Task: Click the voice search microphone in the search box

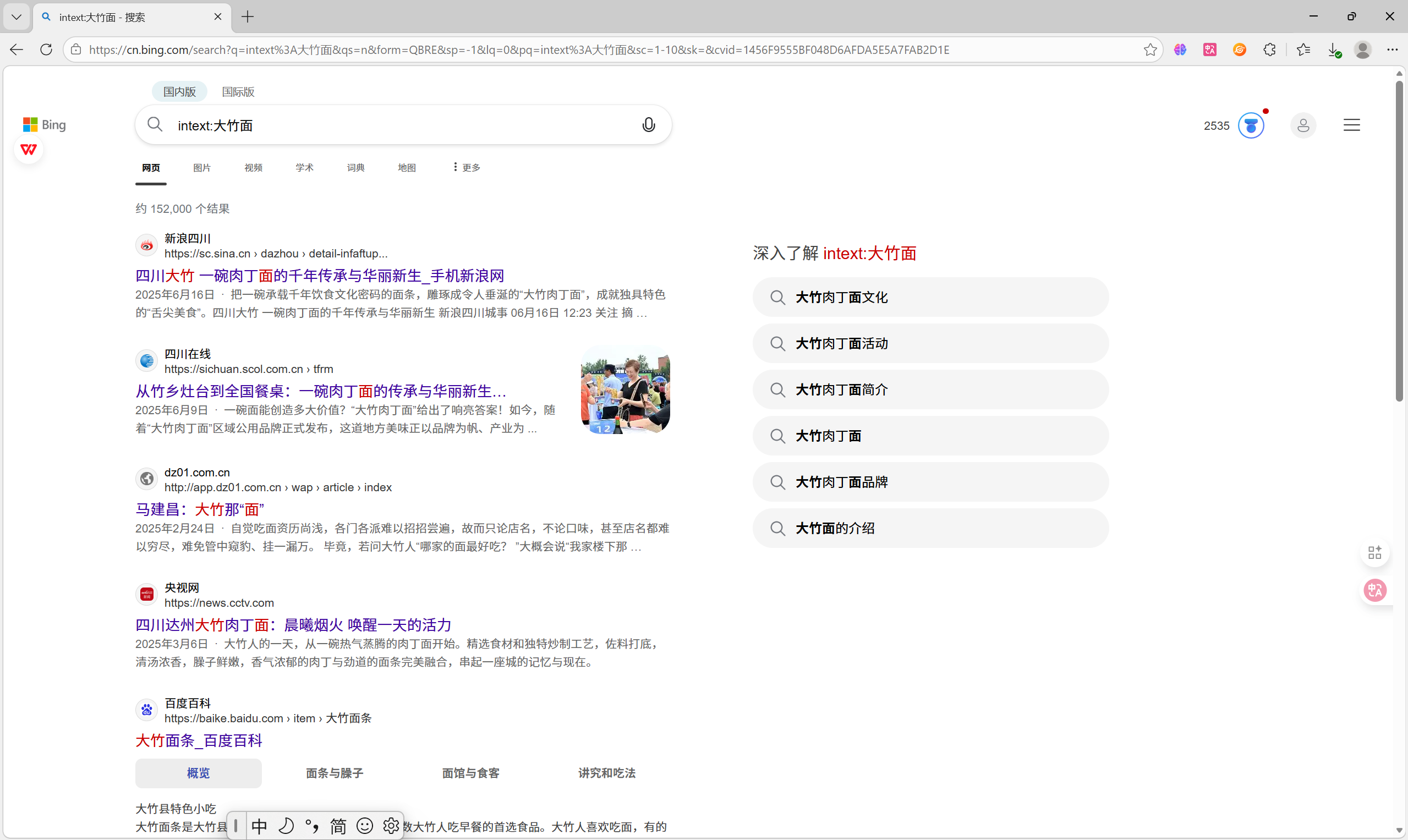Action: point(649,124)
